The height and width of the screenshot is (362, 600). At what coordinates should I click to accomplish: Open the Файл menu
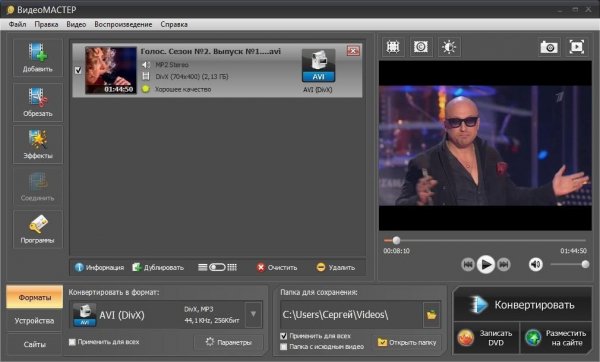18,24
